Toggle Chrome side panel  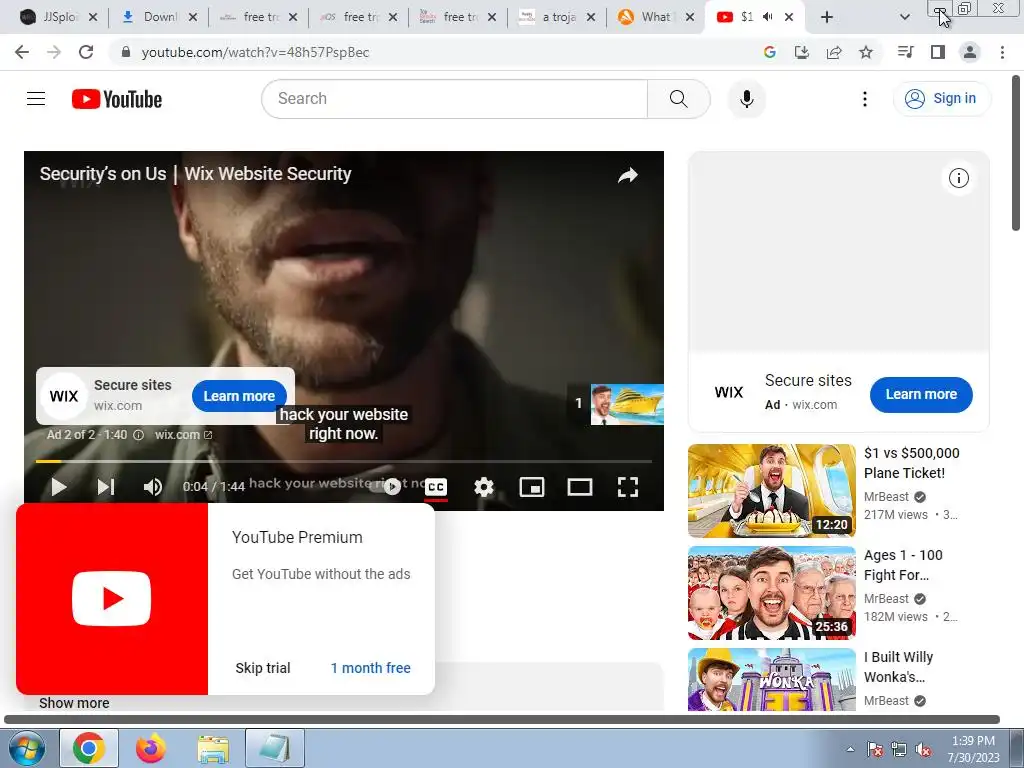pos(938,52)
